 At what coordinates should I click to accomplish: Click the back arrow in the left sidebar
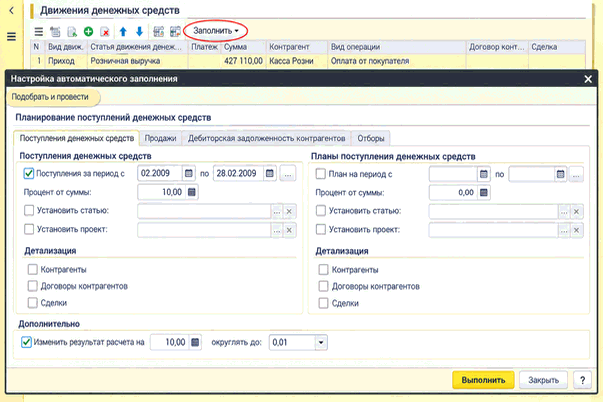[x=11, y=11]
